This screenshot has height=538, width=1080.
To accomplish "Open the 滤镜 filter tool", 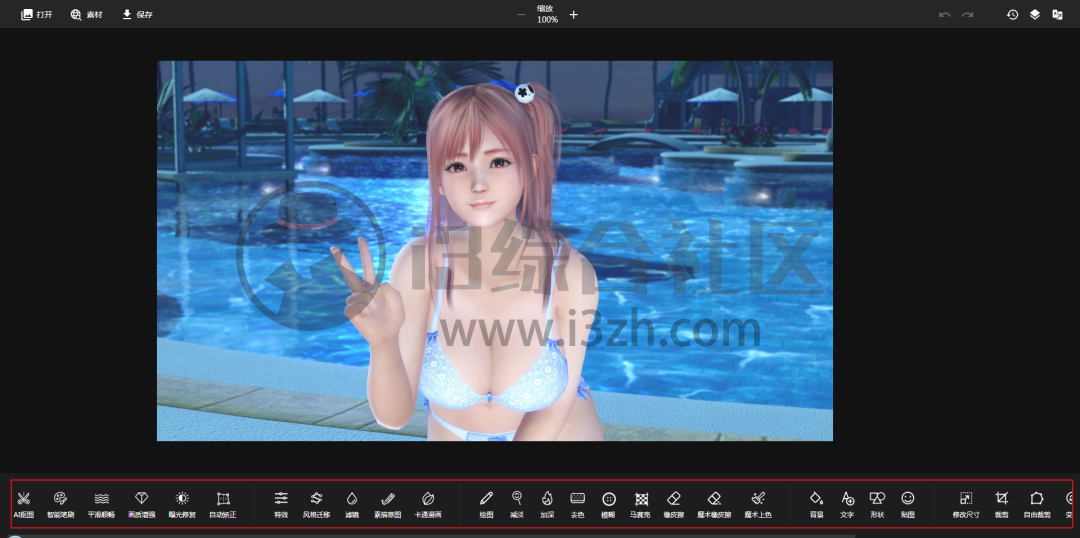I will [x=352, y=504].
